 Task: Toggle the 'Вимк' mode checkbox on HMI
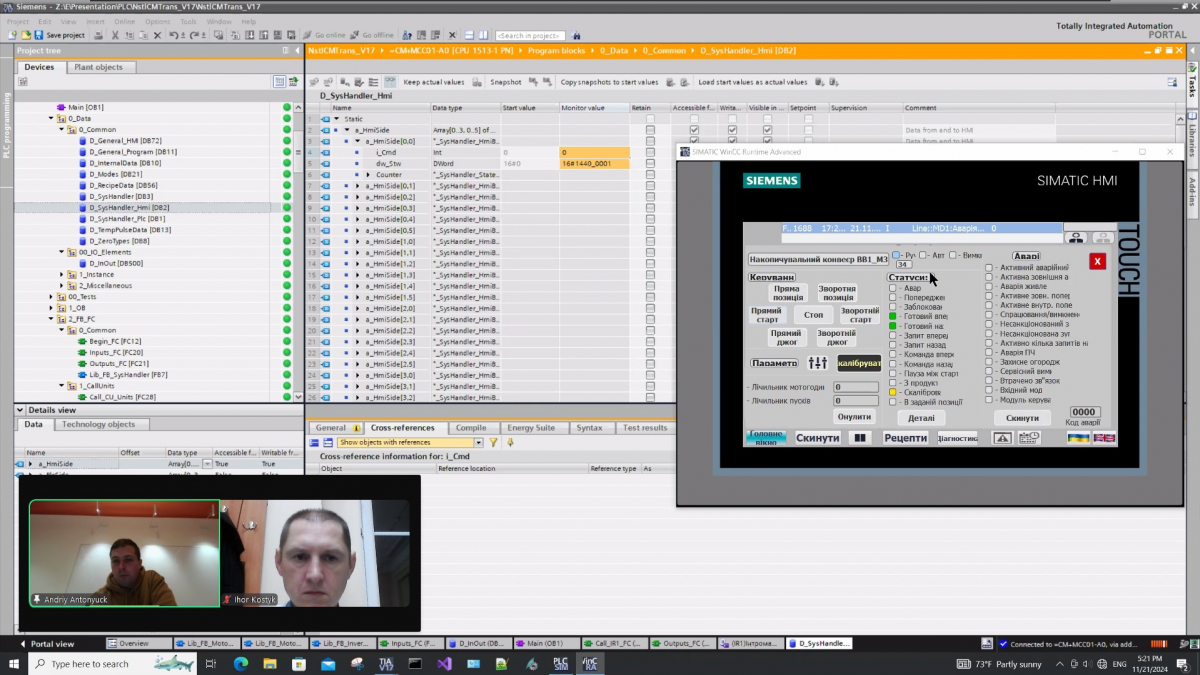coord(953,255)
